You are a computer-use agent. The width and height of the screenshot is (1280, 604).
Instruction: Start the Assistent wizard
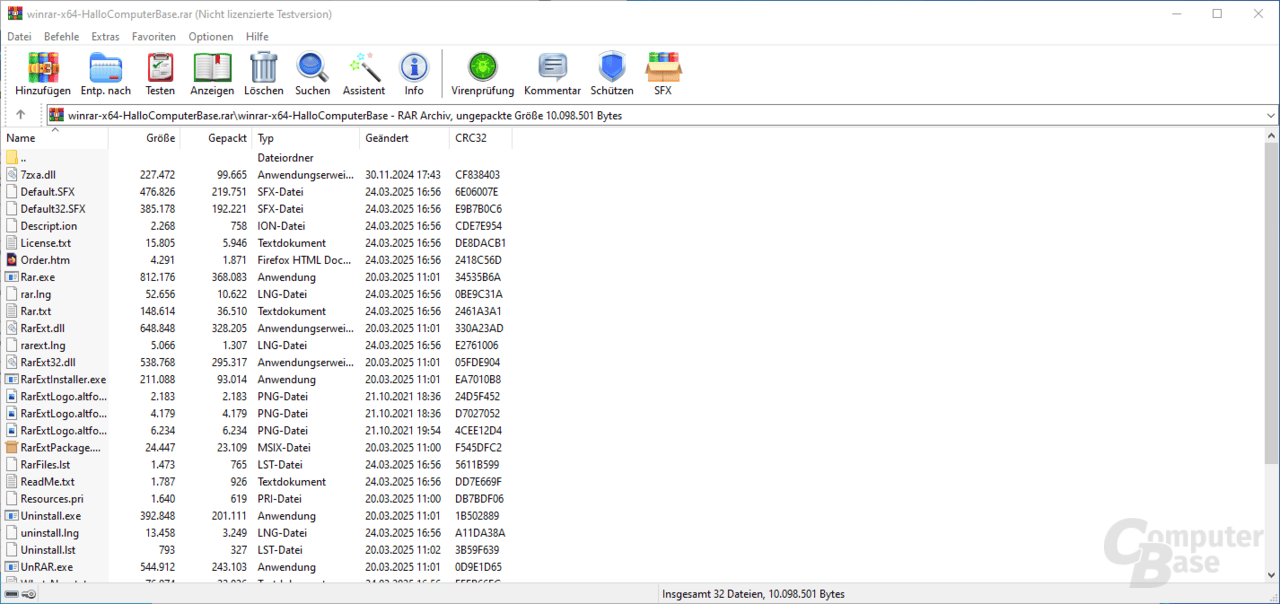point(363,72)
